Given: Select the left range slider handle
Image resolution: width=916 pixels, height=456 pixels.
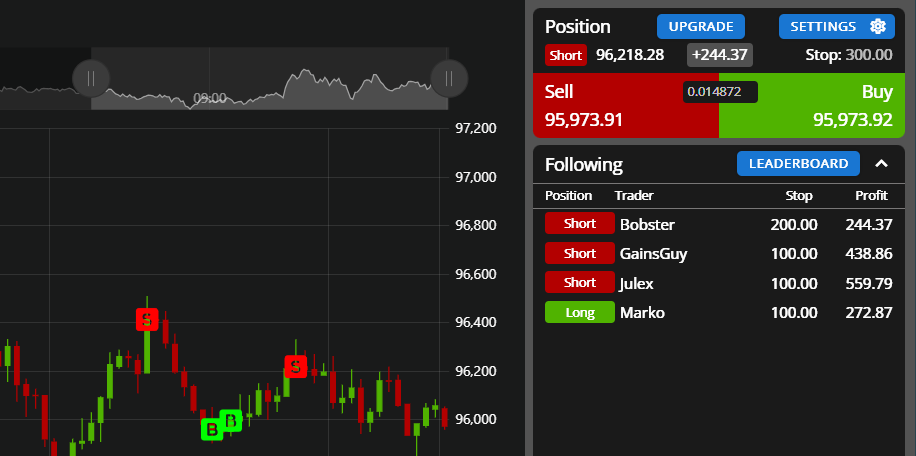Looking at the screenshot, I should (91, 78).
